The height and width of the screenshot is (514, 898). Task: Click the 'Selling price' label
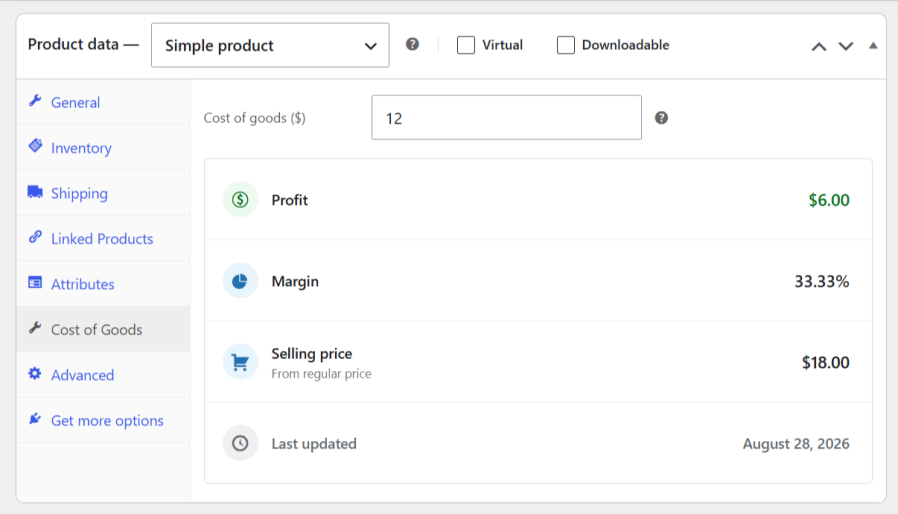(312, 354)
